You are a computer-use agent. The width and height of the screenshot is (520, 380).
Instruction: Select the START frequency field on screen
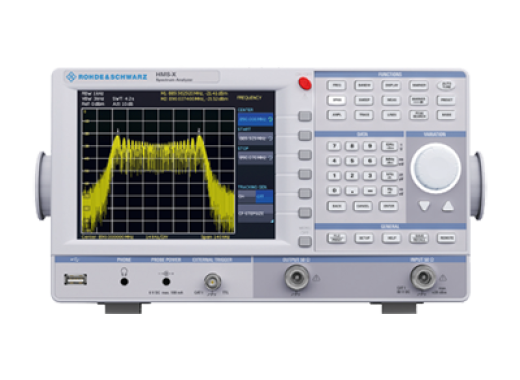255,138
